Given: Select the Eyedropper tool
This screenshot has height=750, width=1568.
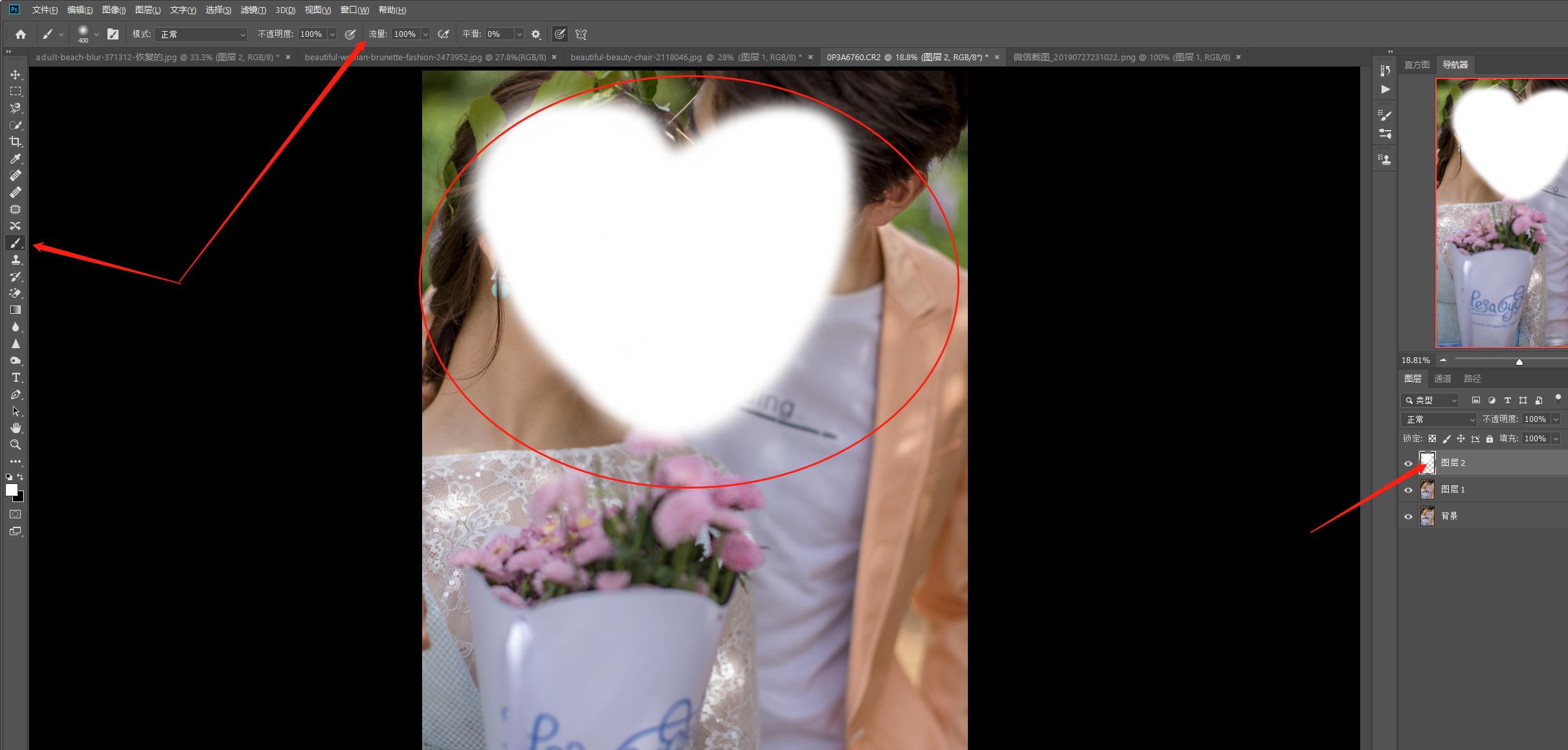Looking at the screenshot, I should (x=16, y=159).
